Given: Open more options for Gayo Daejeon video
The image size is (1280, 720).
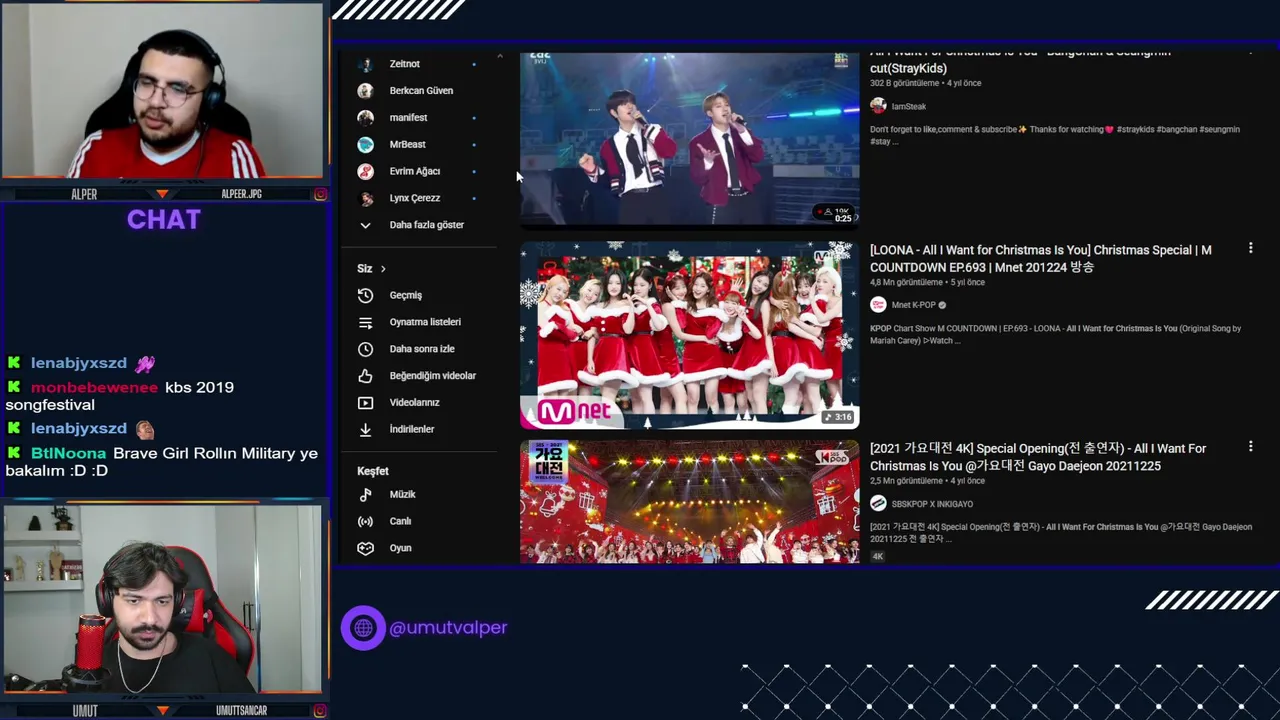Looking at the screenshot, I should click(1250, 447).
